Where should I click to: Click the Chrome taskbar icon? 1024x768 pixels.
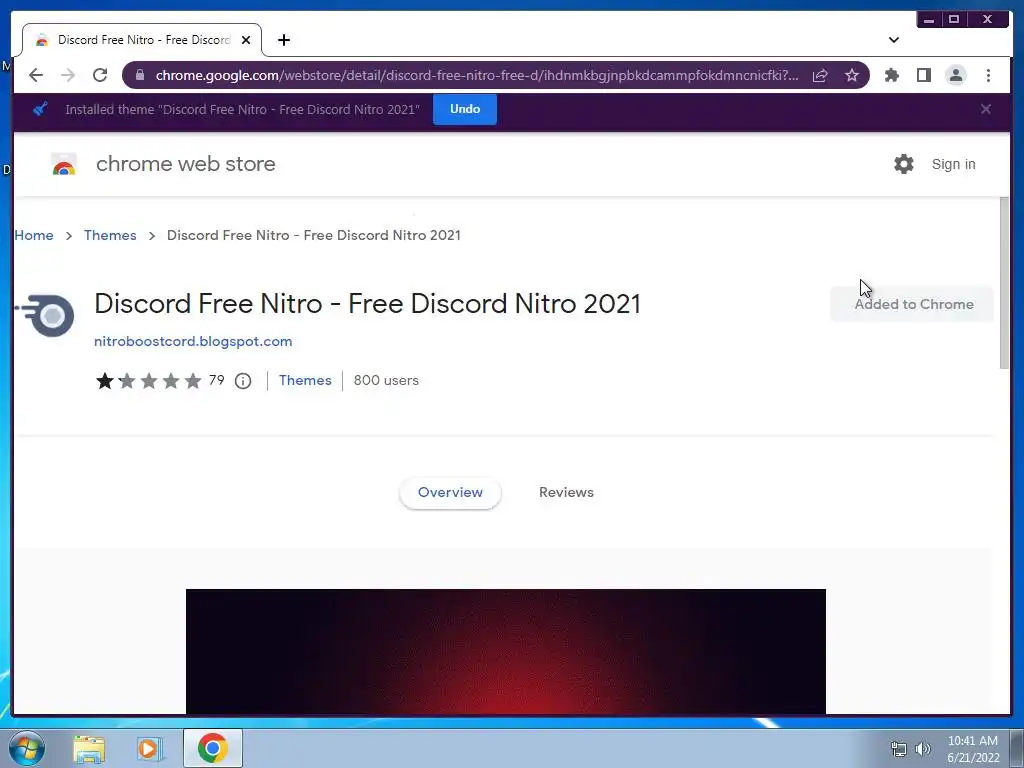click(x=212, y=748)
